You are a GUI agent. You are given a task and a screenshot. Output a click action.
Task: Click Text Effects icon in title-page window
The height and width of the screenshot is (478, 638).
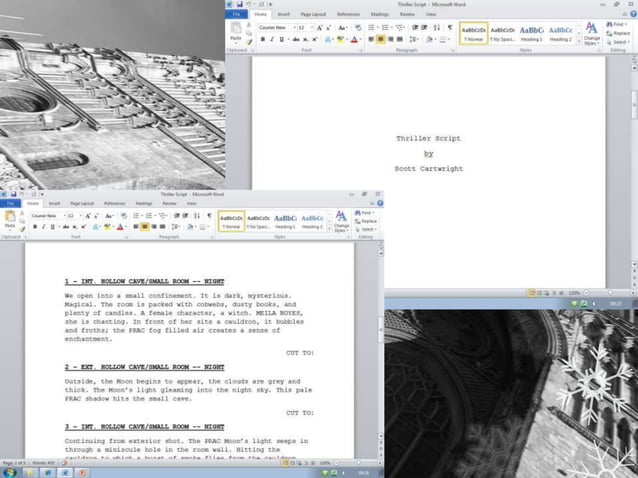pyautogui.click(x=328, y=39)
